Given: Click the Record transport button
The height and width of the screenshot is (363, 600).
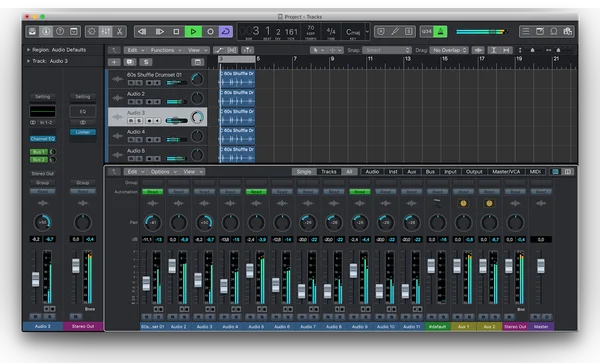Looking at the screenshot, I should click(x=210, y=31).
